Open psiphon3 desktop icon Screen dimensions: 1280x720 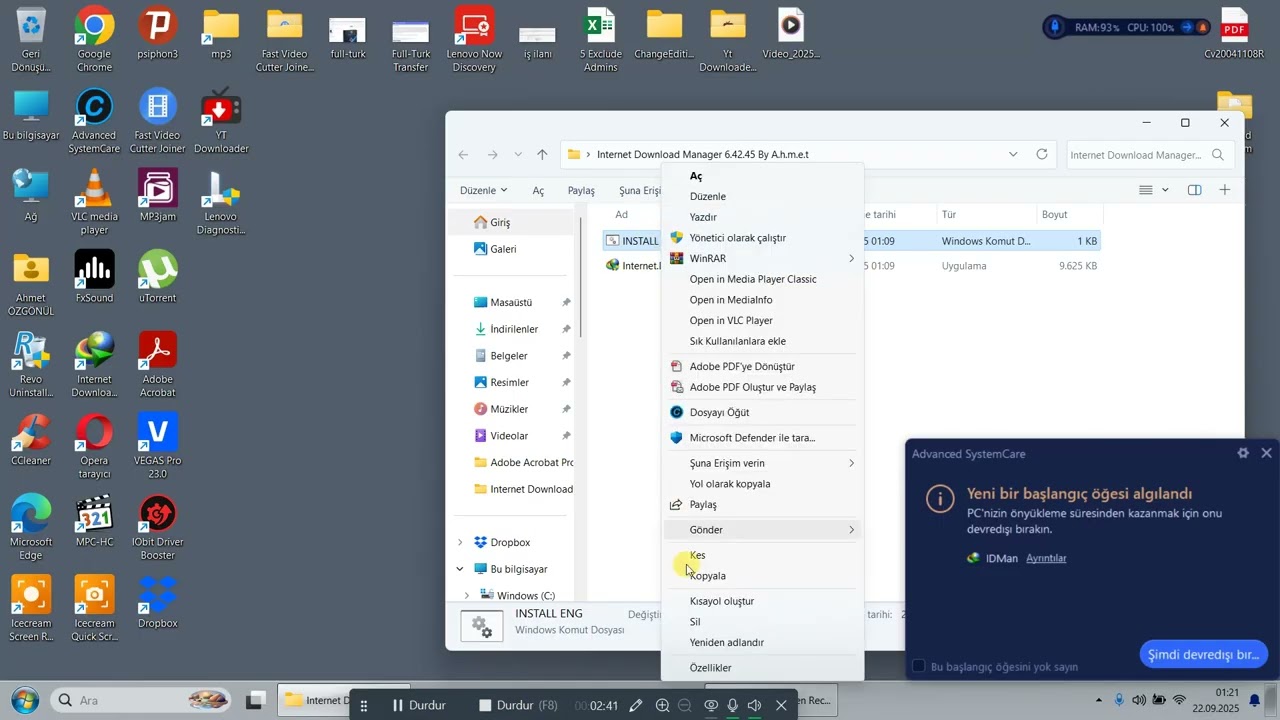click(x=158, y=34)
